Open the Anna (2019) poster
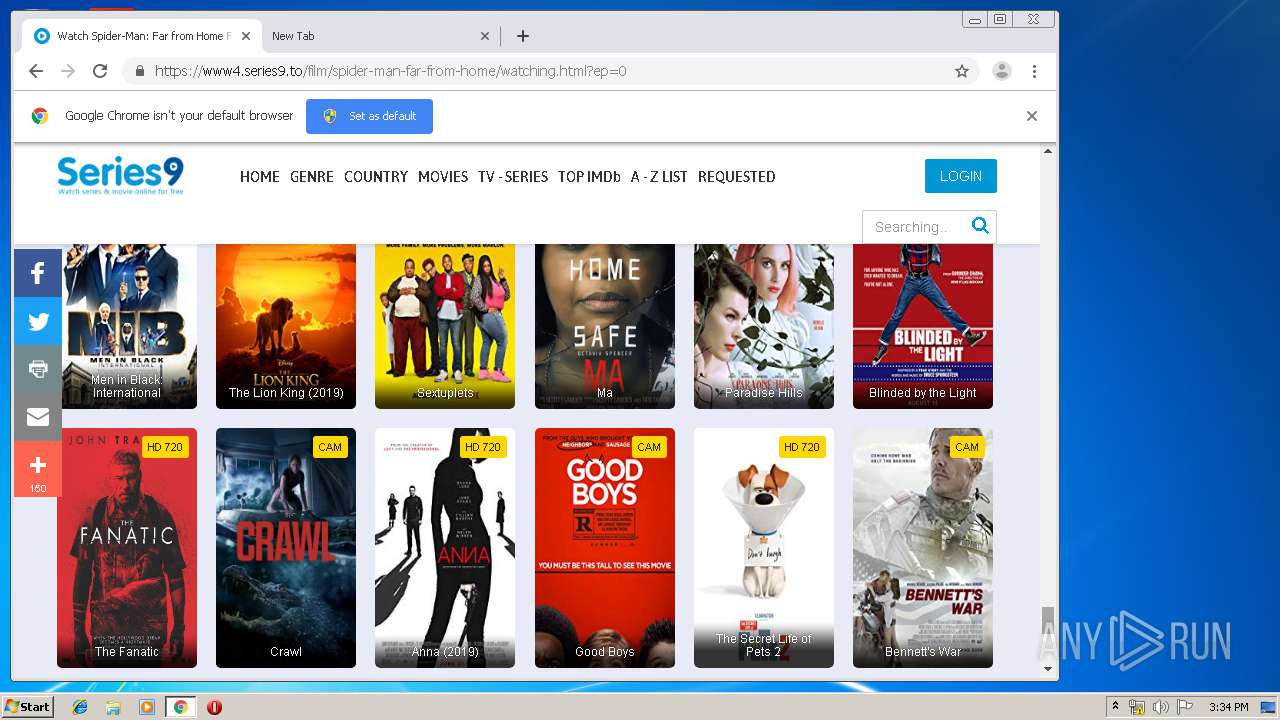Image resolution: width=1280 pixels, height=720 pixels. click(445, 548)
